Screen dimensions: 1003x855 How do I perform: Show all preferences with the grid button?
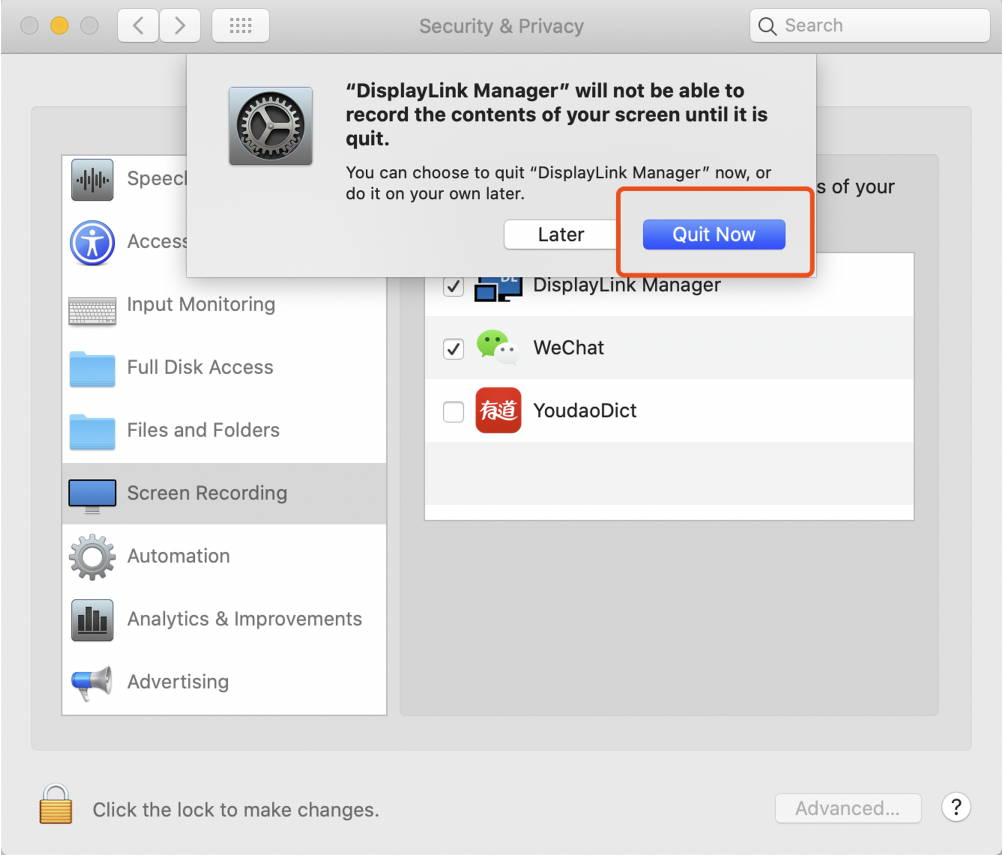[241, 26]
